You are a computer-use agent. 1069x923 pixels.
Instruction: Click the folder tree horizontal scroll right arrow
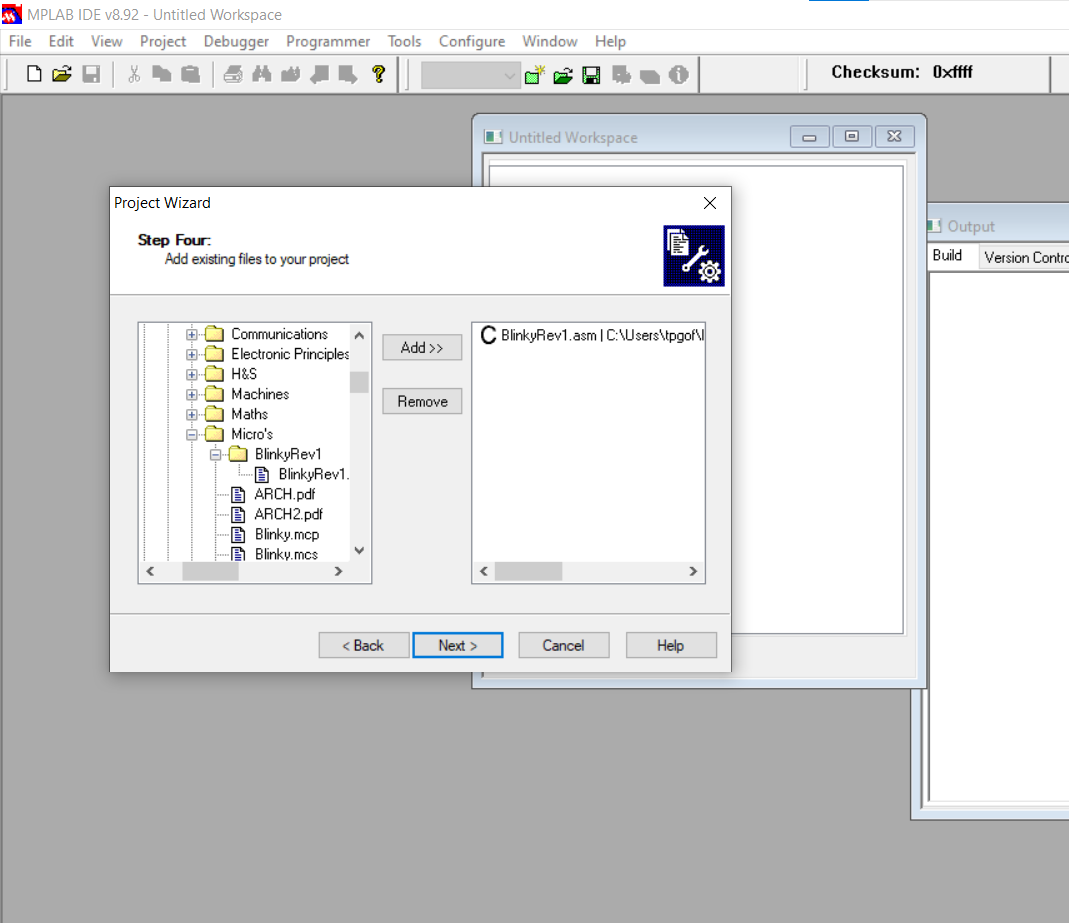338,571
